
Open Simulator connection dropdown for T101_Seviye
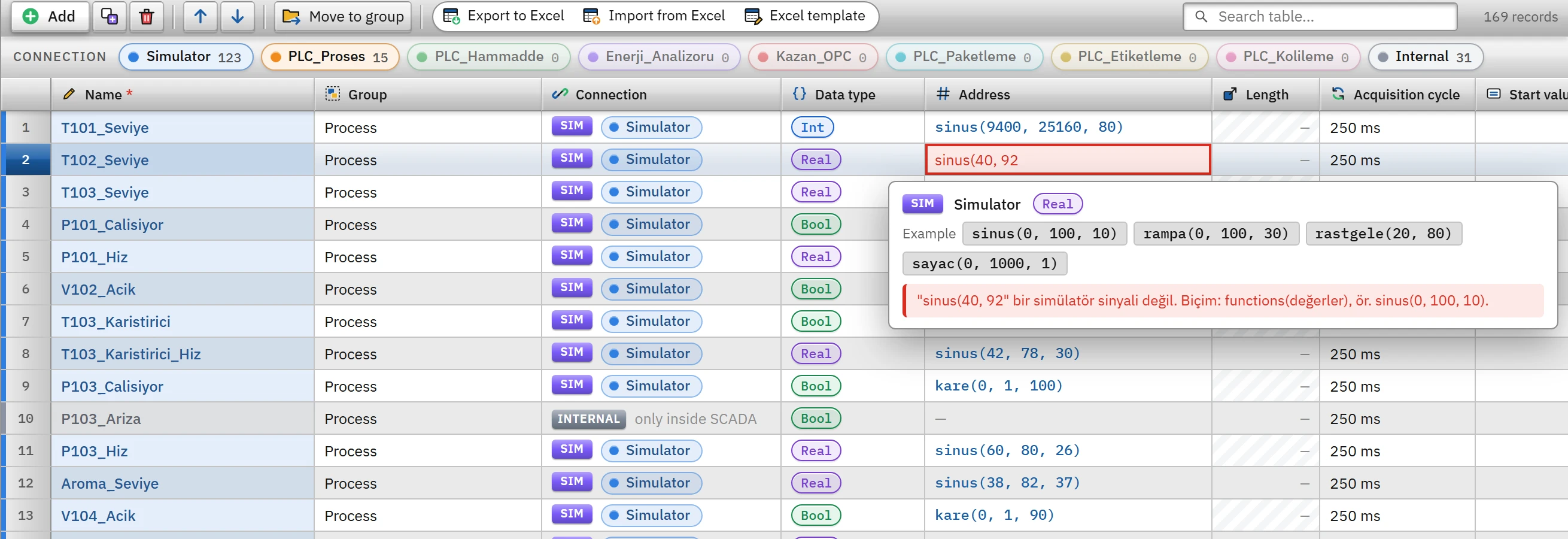[x=651, y=128]
